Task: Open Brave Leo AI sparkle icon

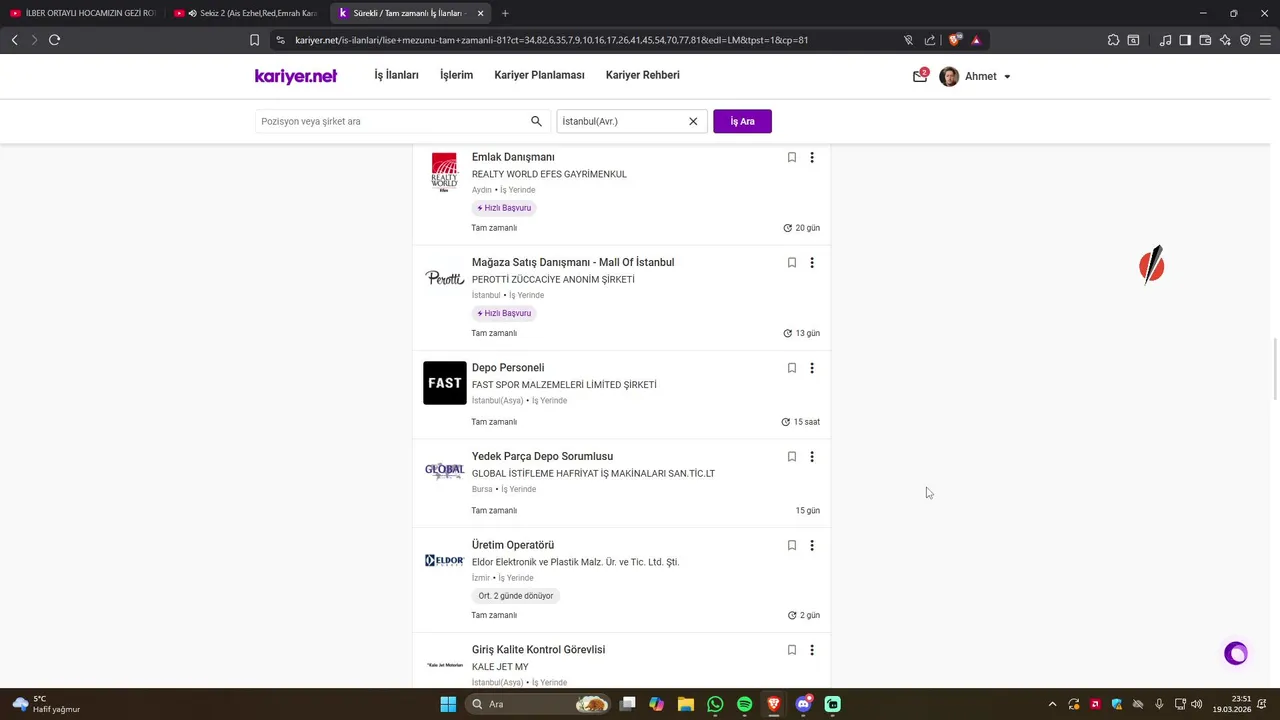Action: click(x=1225, y=40)
